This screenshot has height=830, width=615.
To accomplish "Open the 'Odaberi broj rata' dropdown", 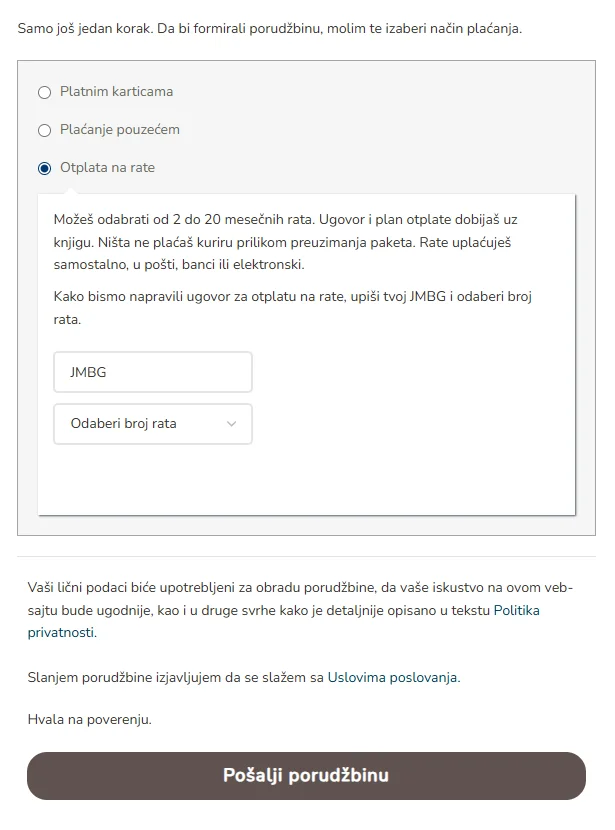I will pos(140,424).
